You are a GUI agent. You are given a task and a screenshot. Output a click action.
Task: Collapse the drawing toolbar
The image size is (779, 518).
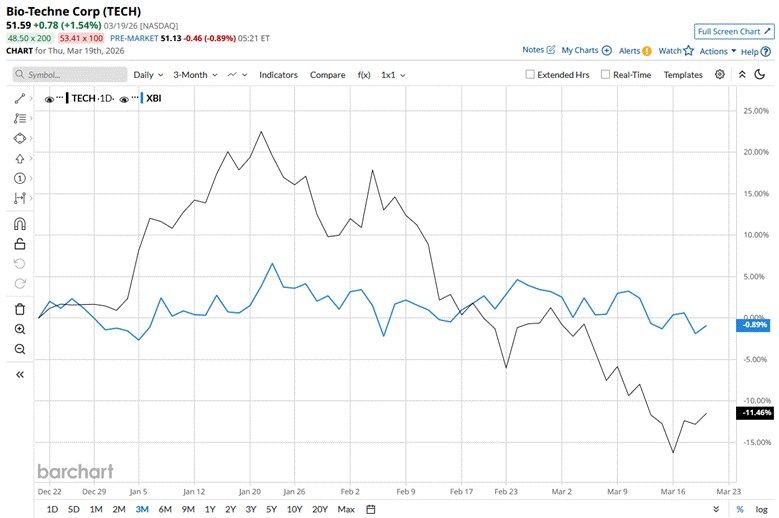coord(19,374)
